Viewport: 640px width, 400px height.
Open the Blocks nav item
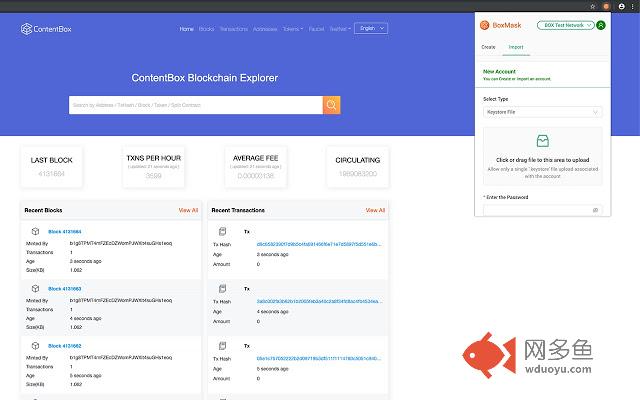pyautogui.click(x=207, y=29)
